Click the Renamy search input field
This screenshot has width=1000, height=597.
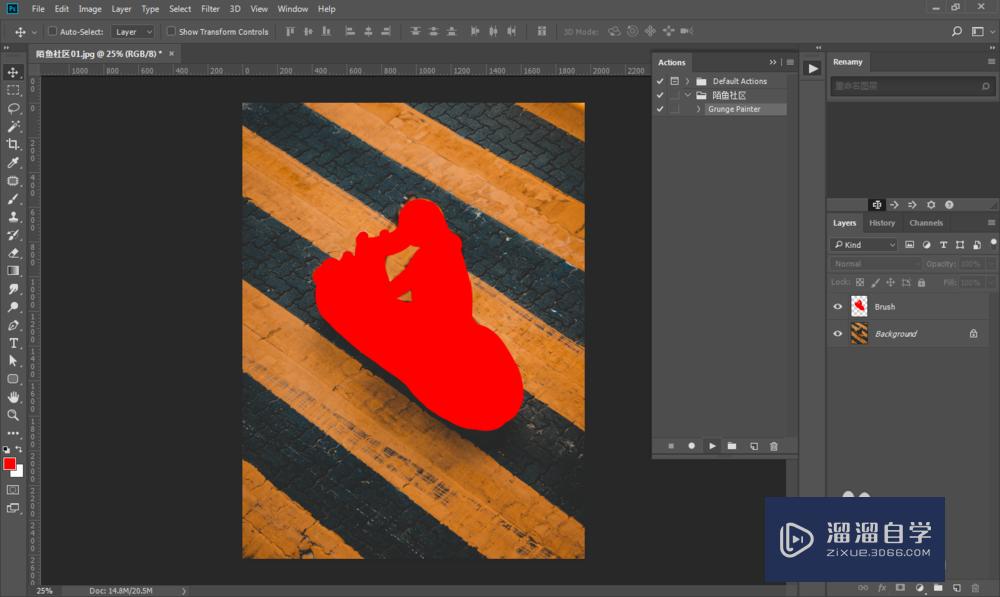pos(912,85)
